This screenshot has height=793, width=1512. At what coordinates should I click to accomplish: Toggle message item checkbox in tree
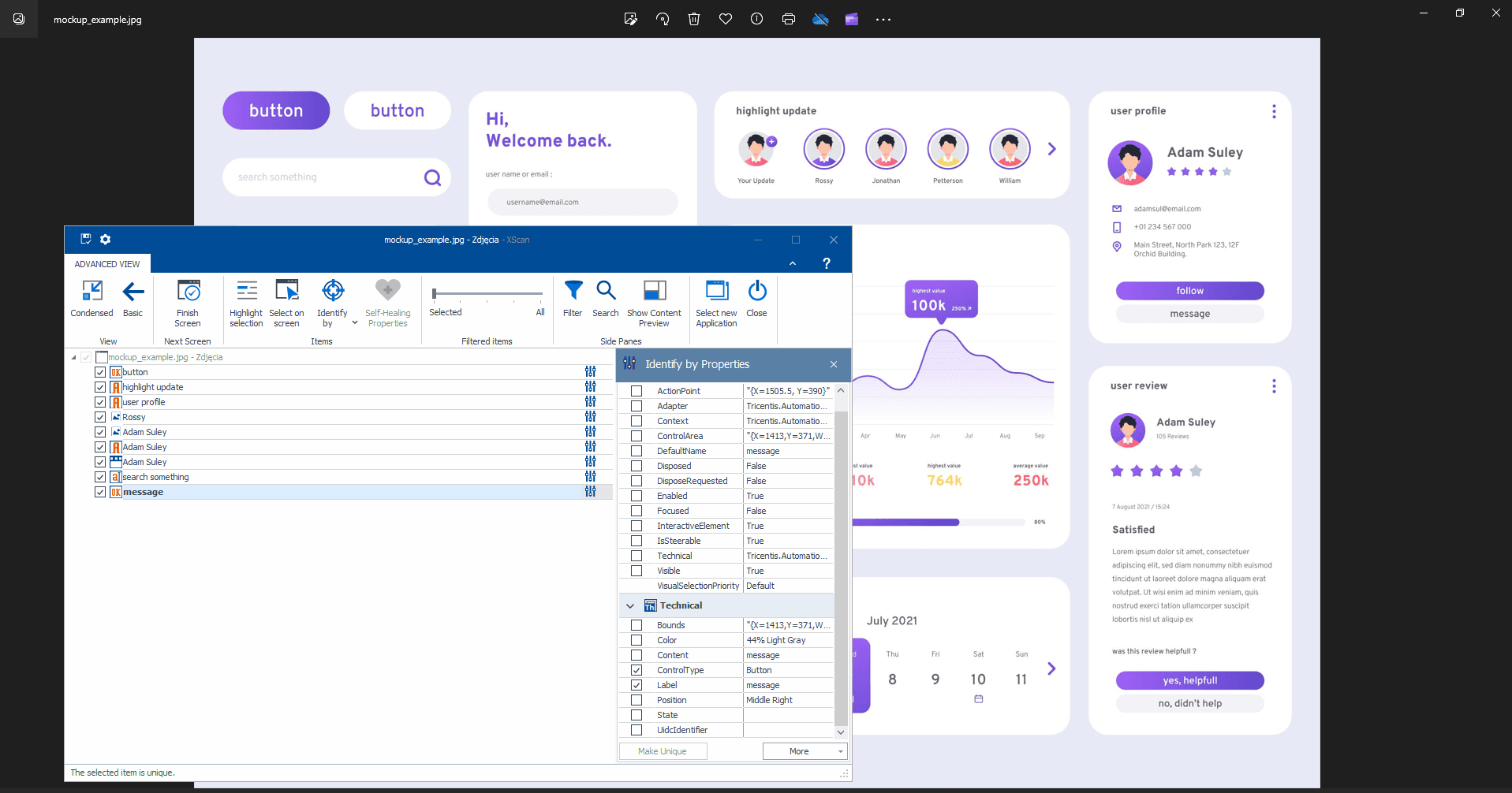tap(100, 492)
